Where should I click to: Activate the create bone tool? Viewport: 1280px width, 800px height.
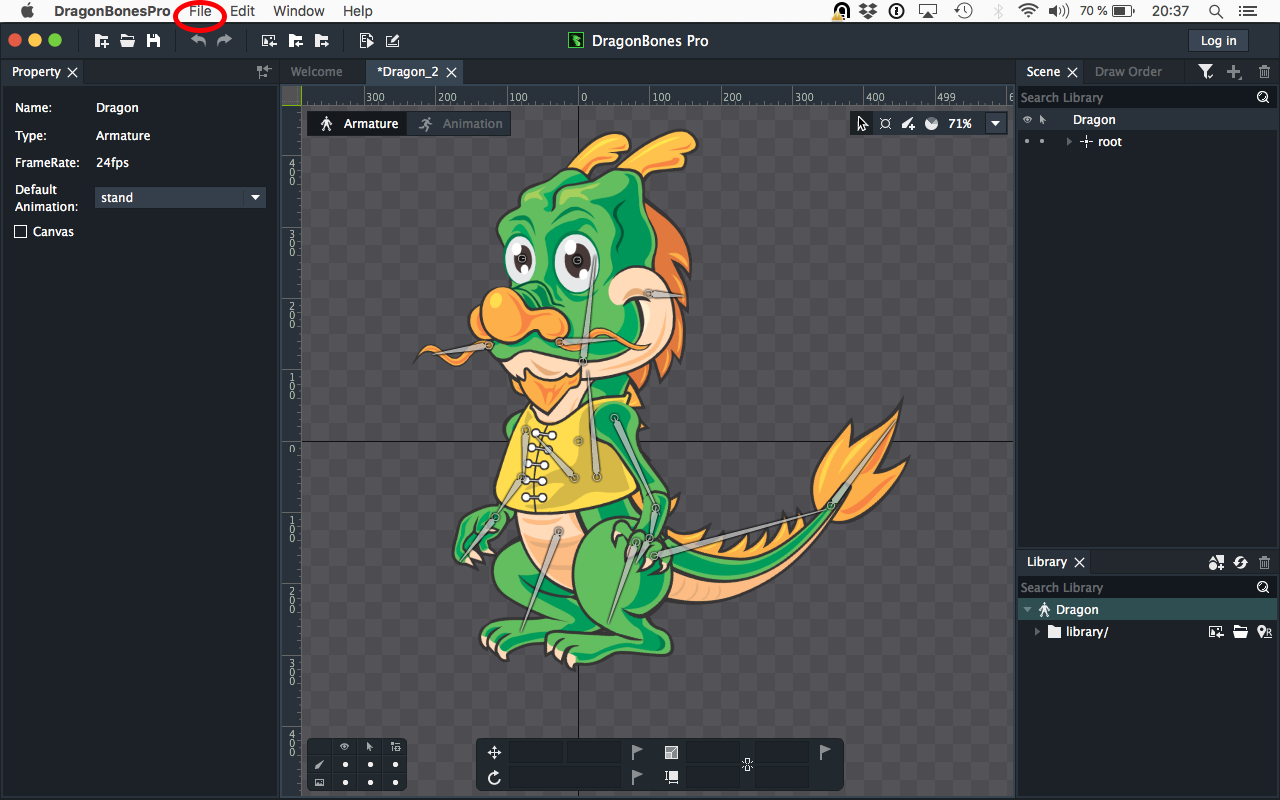(x=908, y=124)
